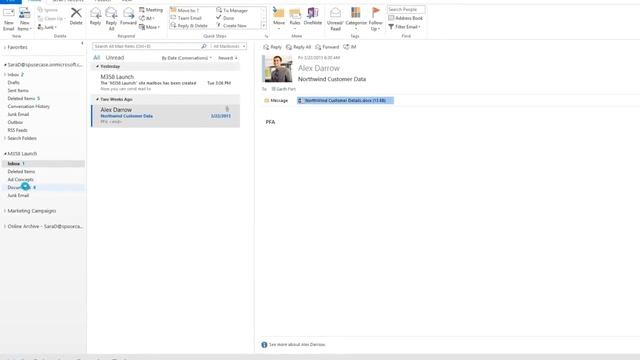640x360 pixels.
Task: Expand Search Folders
Action: coord(5,138)
